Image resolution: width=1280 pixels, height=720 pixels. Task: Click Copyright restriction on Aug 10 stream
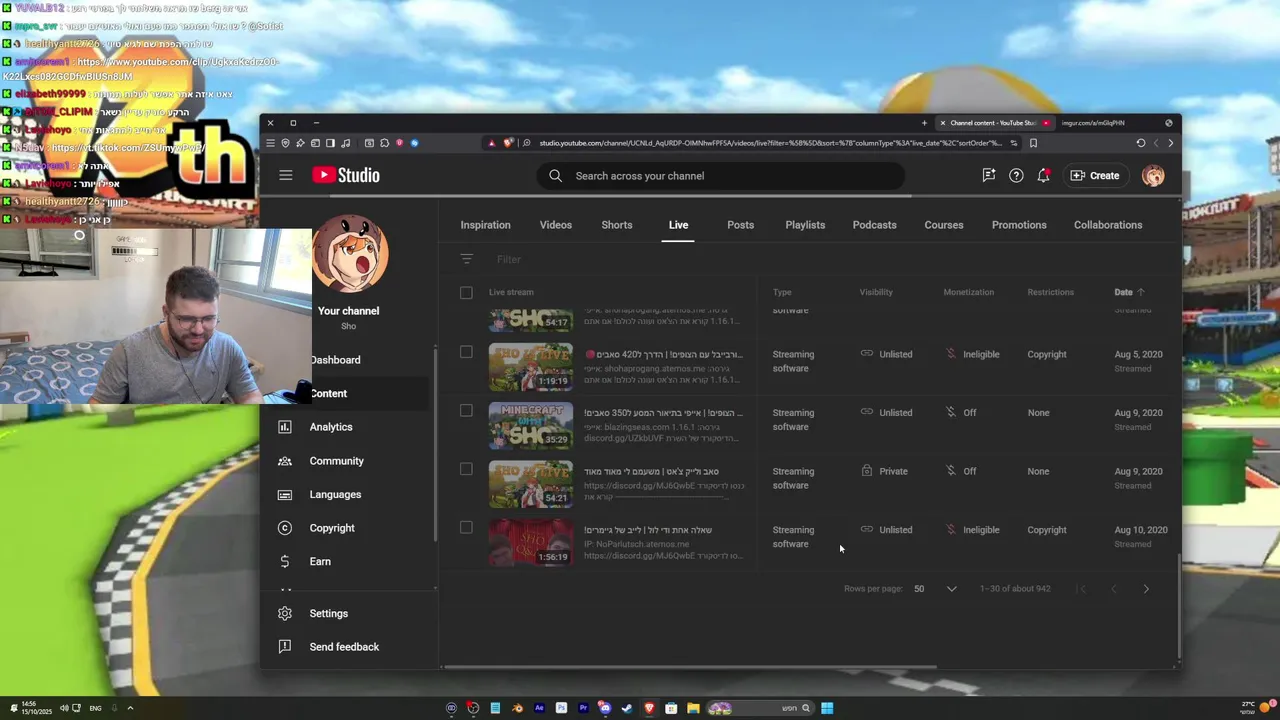click(x=1047, y=530)
